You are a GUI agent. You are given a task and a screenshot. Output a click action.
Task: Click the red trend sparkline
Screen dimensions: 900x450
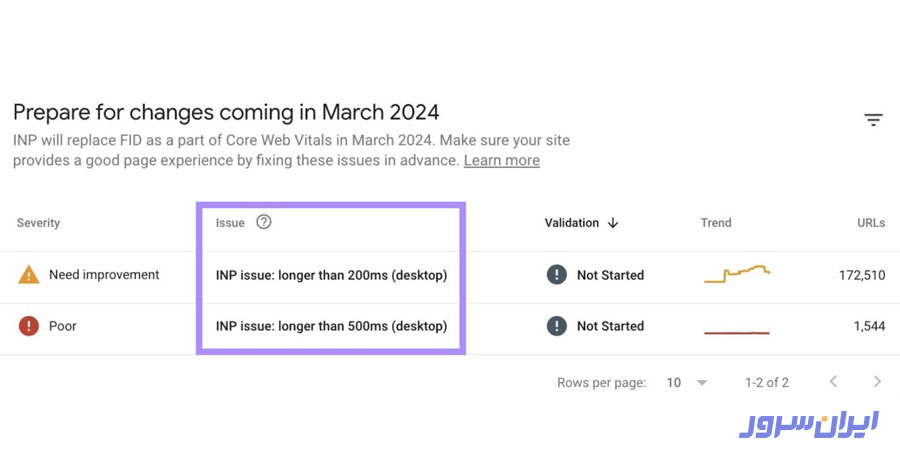[737, 331]
